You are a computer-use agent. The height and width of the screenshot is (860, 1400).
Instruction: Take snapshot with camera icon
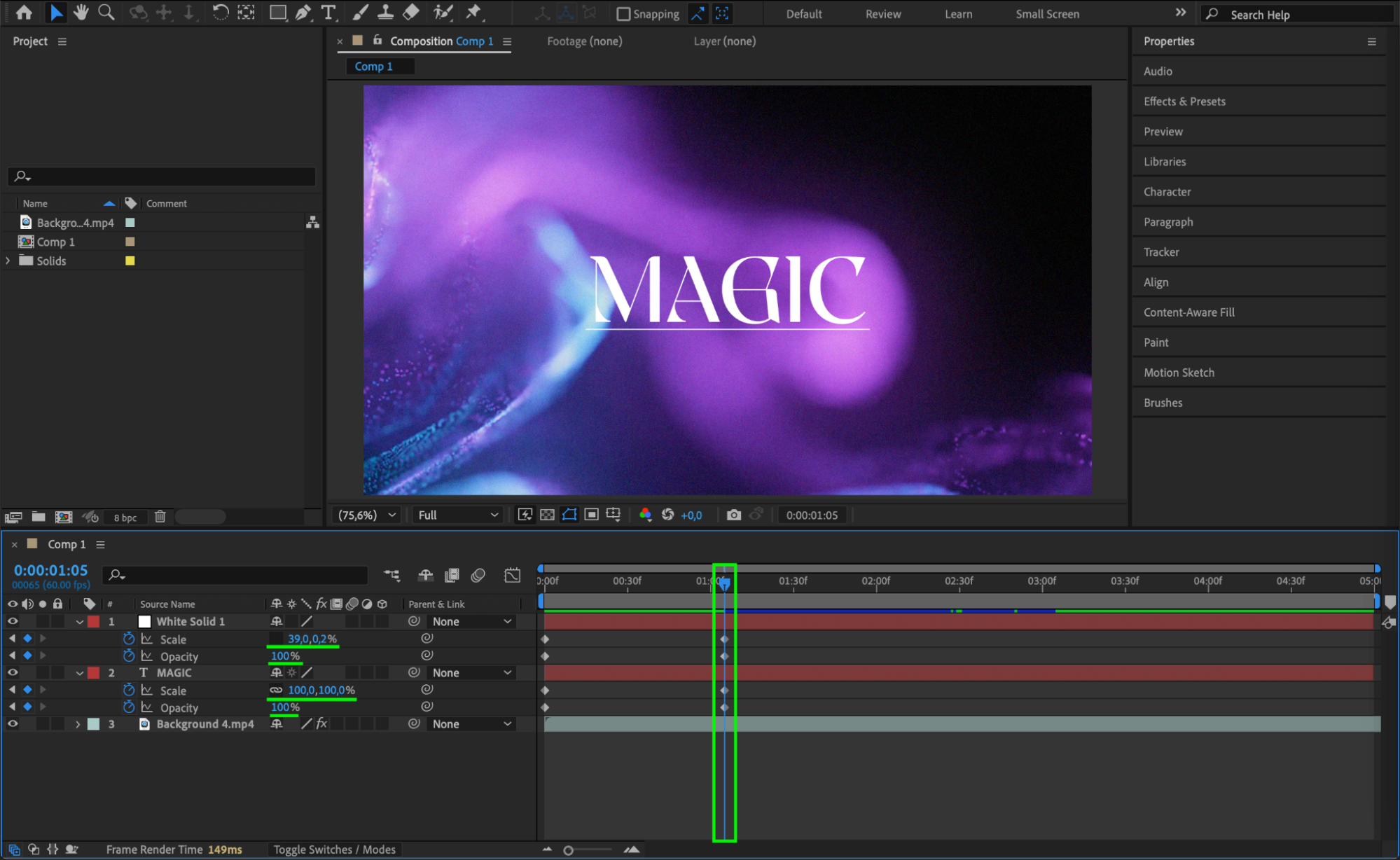[733, 515]
